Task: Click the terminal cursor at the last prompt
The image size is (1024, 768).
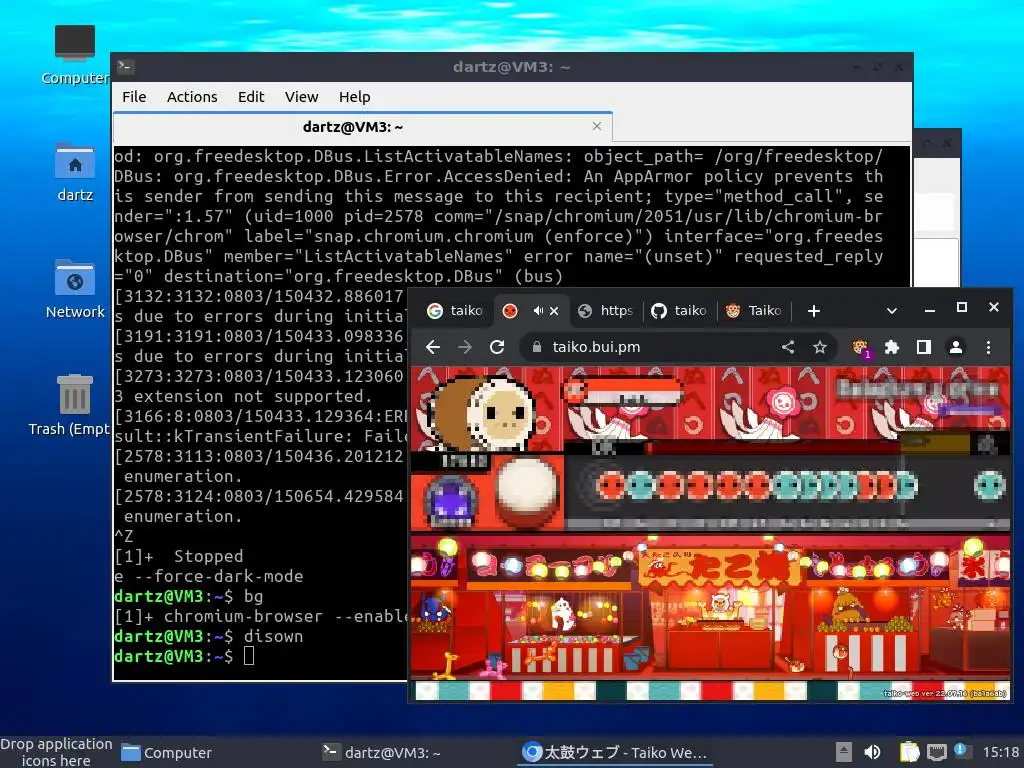Action: [249, 656]
